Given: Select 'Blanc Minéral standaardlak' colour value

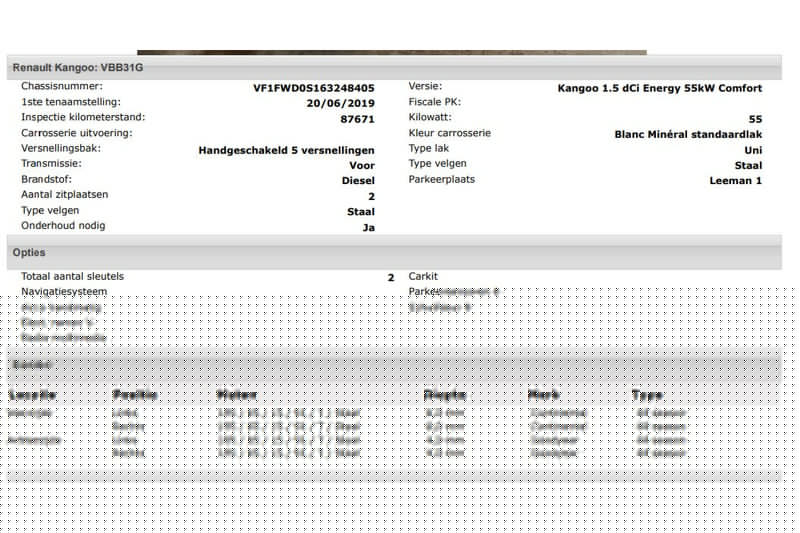Looking at the screenshot, I should click(x=688, y=135).
